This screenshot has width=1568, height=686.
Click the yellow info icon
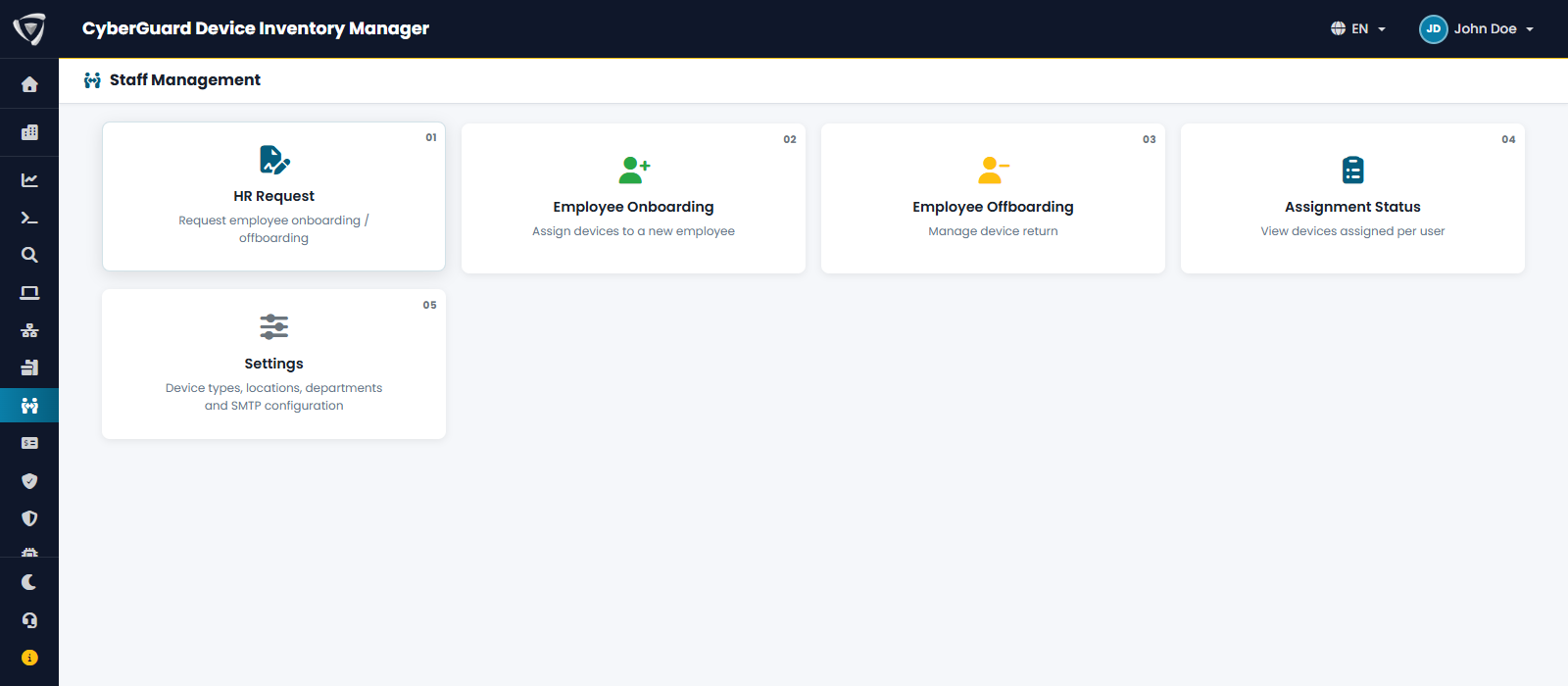click(29, 658)
